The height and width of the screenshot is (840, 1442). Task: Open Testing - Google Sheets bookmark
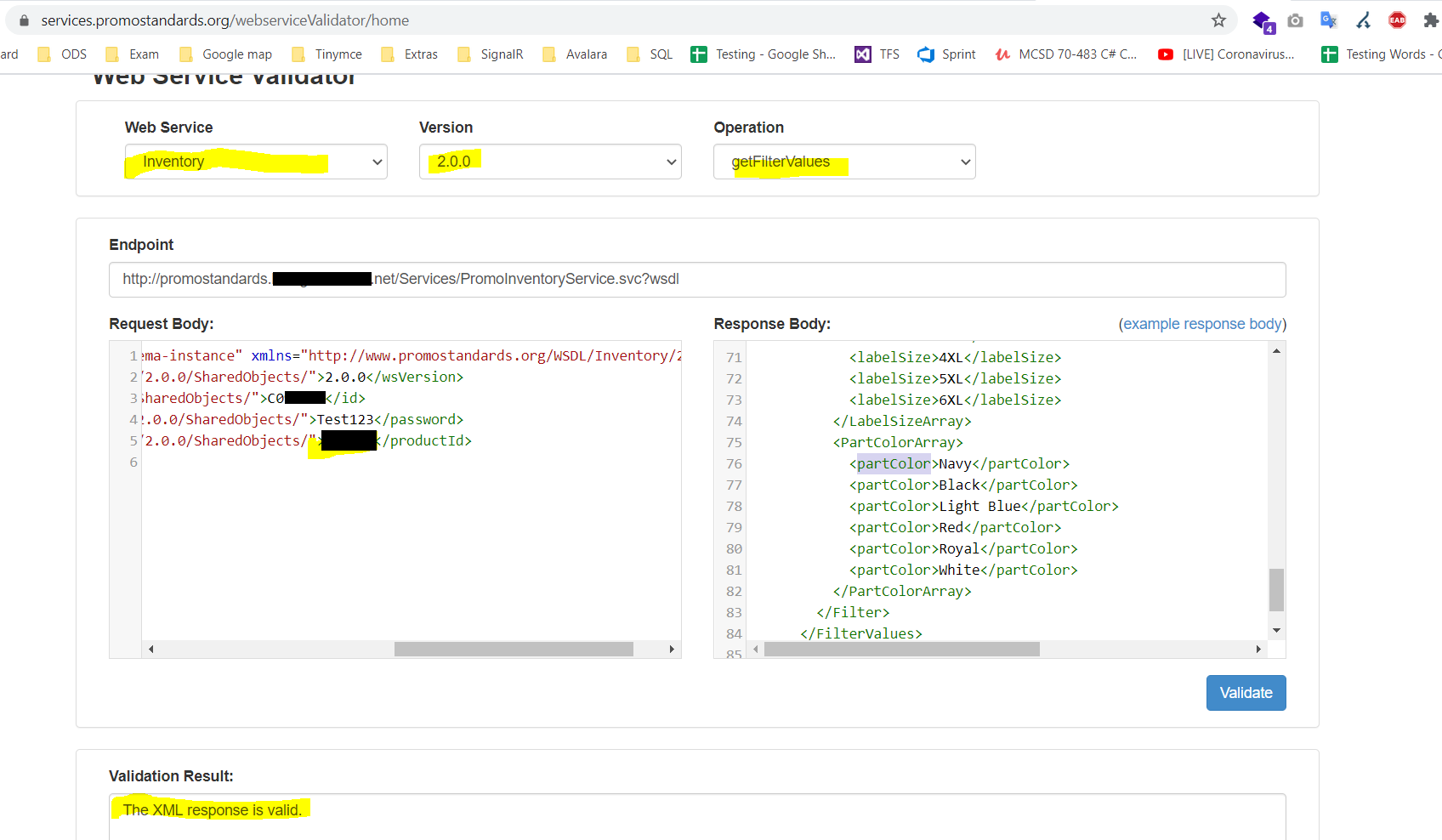pos(764,54)
